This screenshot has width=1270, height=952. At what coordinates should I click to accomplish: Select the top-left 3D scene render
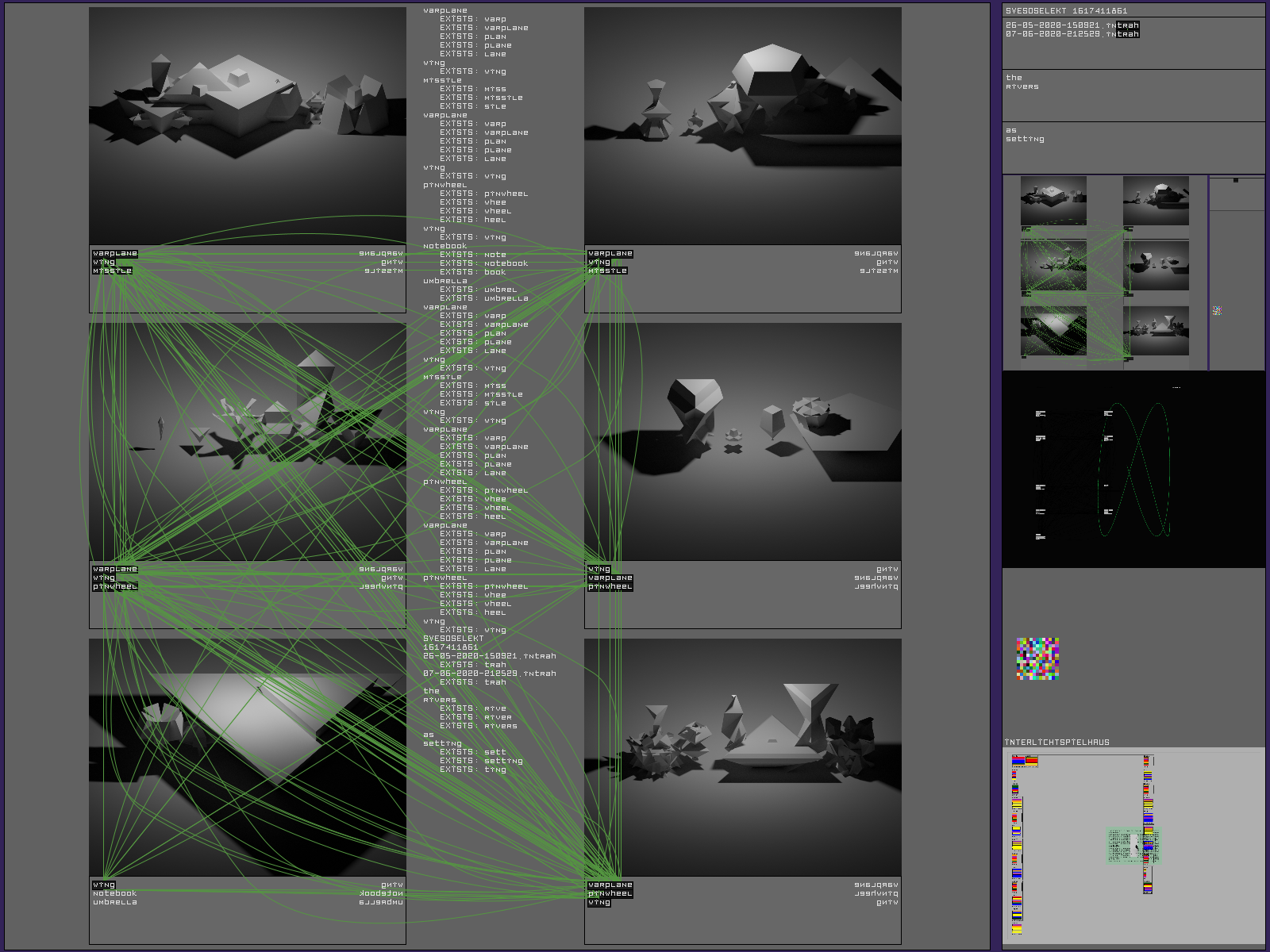[248, 126]
